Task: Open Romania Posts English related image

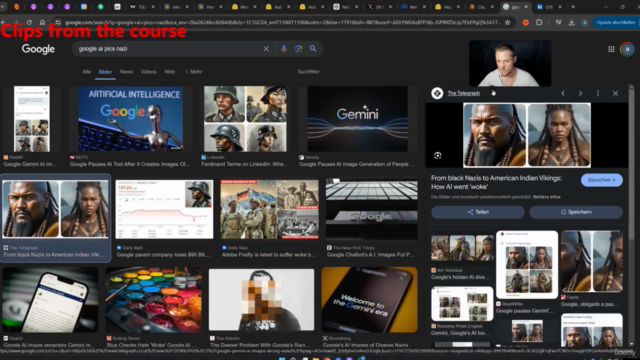Action: click(x=462, y=303)
